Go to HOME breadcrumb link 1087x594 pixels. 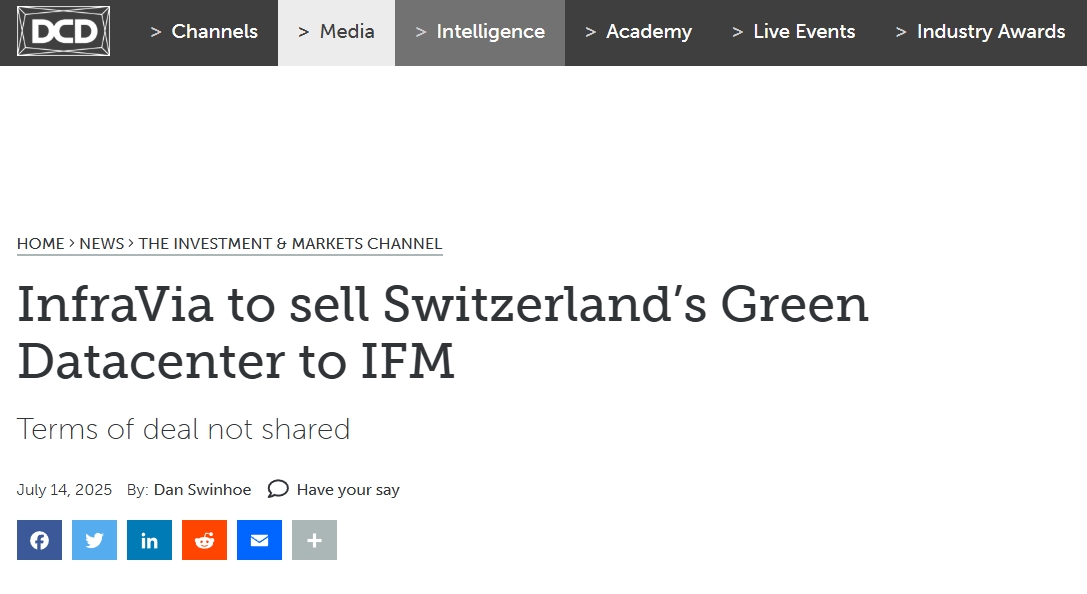[40, 244]
